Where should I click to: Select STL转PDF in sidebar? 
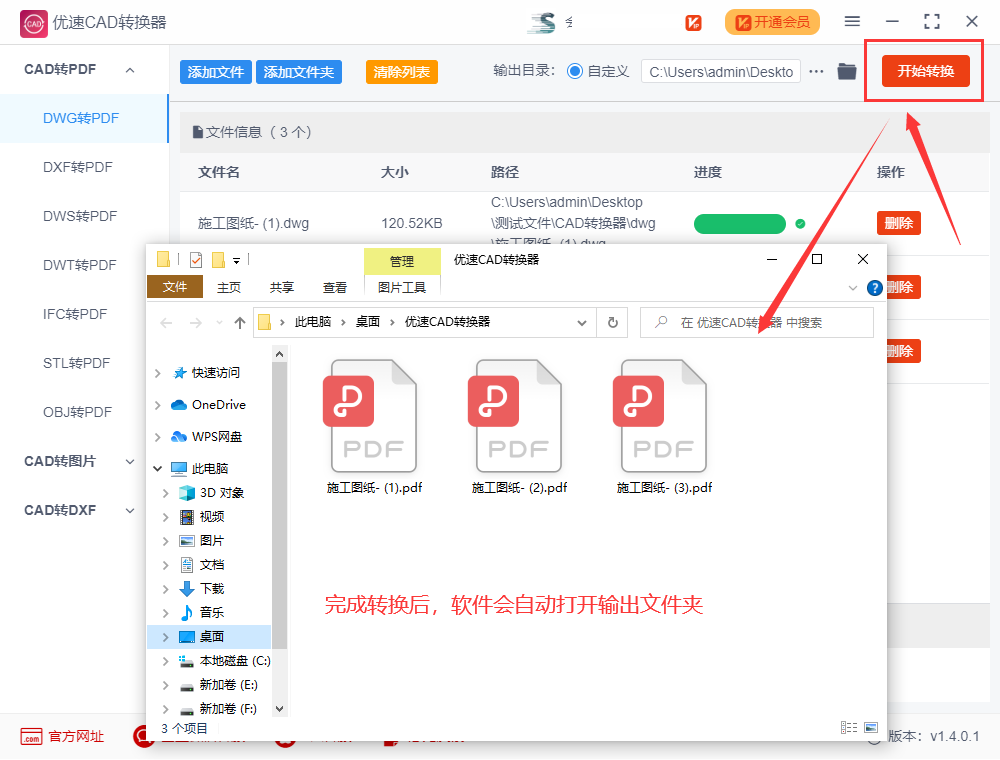(x=77, y=363)
